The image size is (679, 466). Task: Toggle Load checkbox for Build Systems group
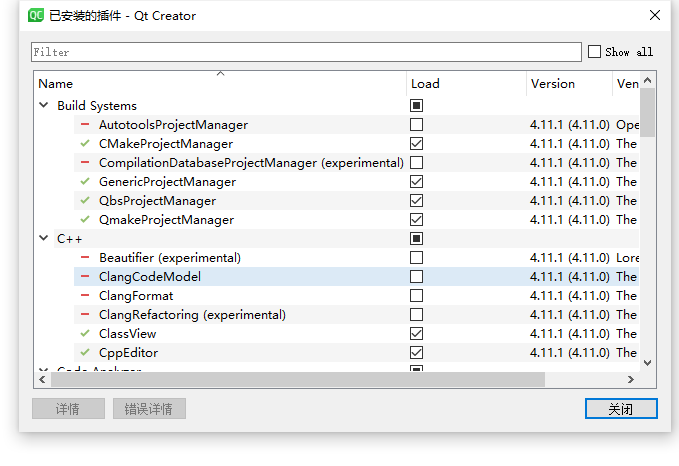(417, 106)
